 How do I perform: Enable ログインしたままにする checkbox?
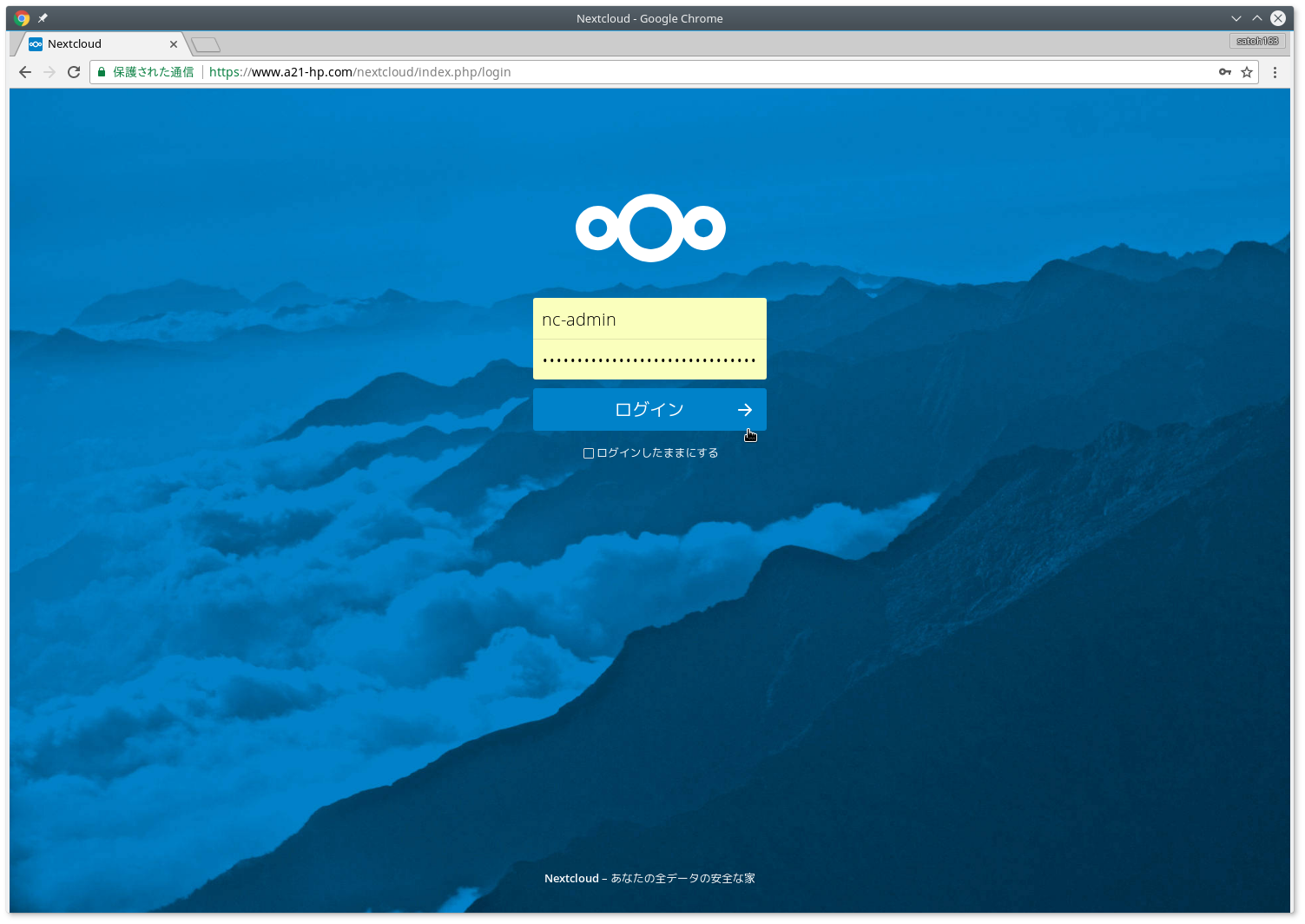pyautogui.click(x=589, y=453)
